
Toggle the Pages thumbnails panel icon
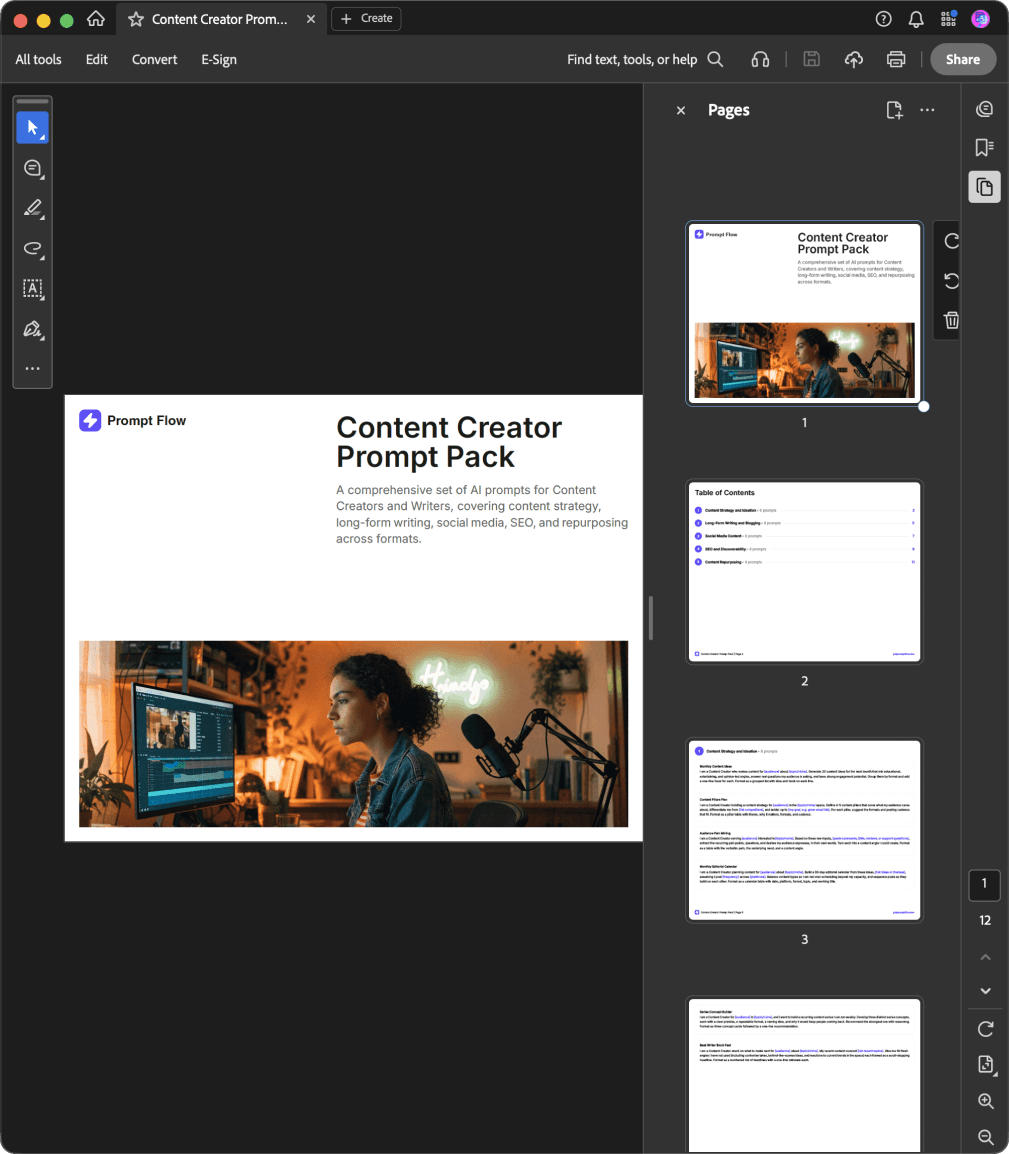click(x=984, y=187)
